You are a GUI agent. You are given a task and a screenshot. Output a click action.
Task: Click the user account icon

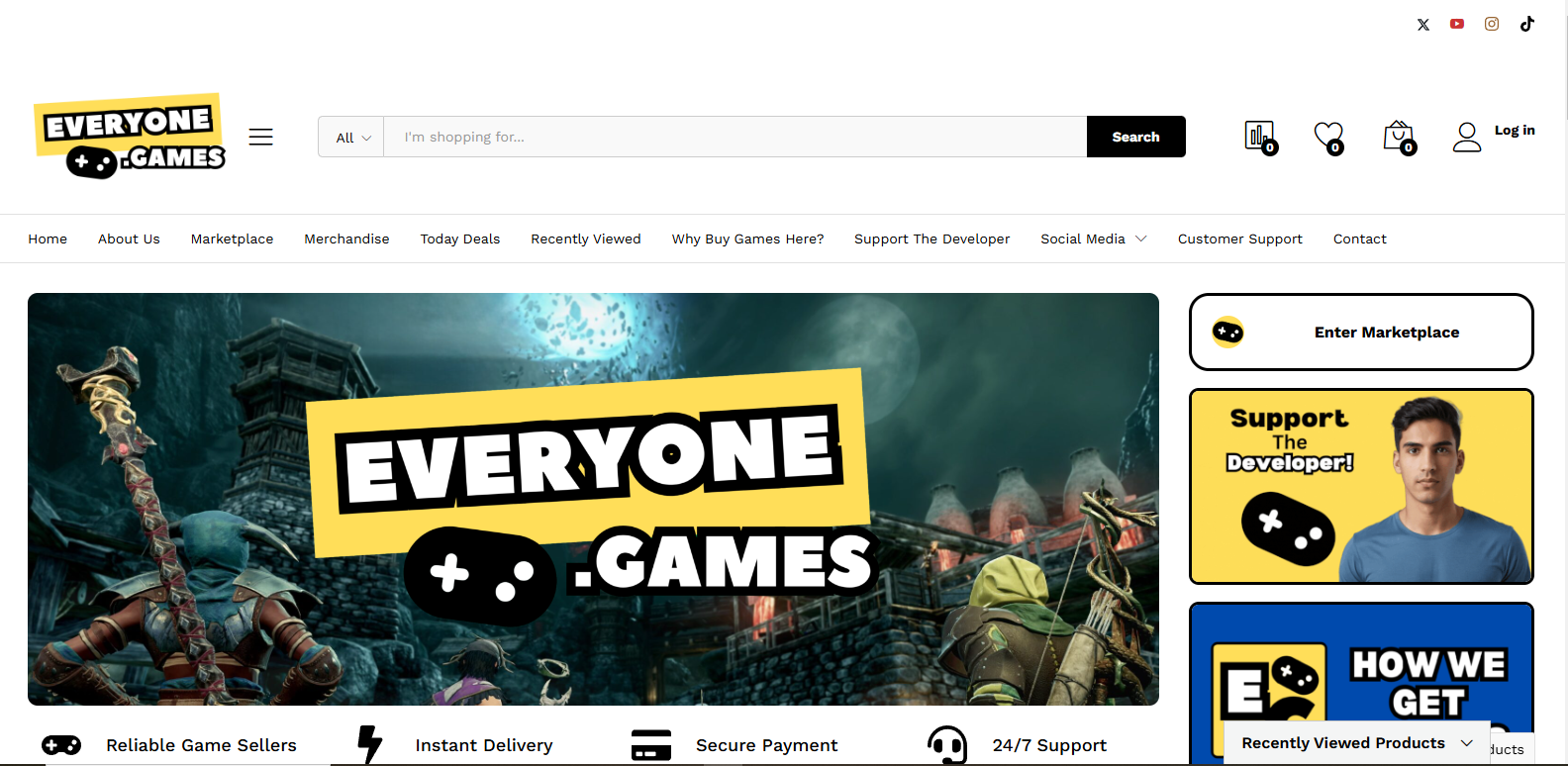point(1467,137)
